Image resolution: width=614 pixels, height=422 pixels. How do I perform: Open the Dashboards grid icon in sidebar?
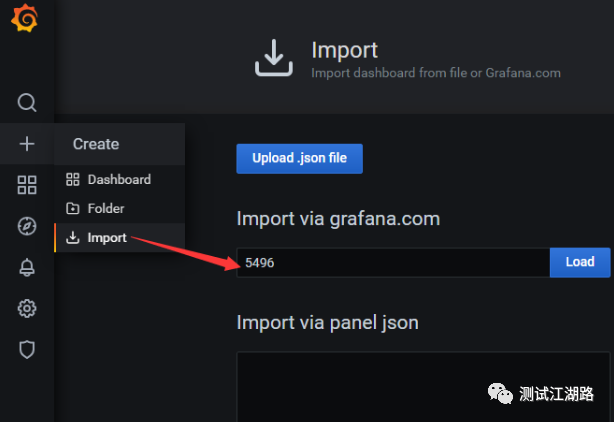click(x=27, y=185)
